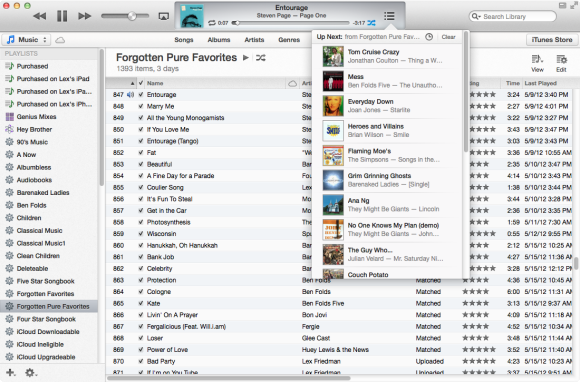Switch to the Genres tab

pyautogui.click(x=289, y=40)
